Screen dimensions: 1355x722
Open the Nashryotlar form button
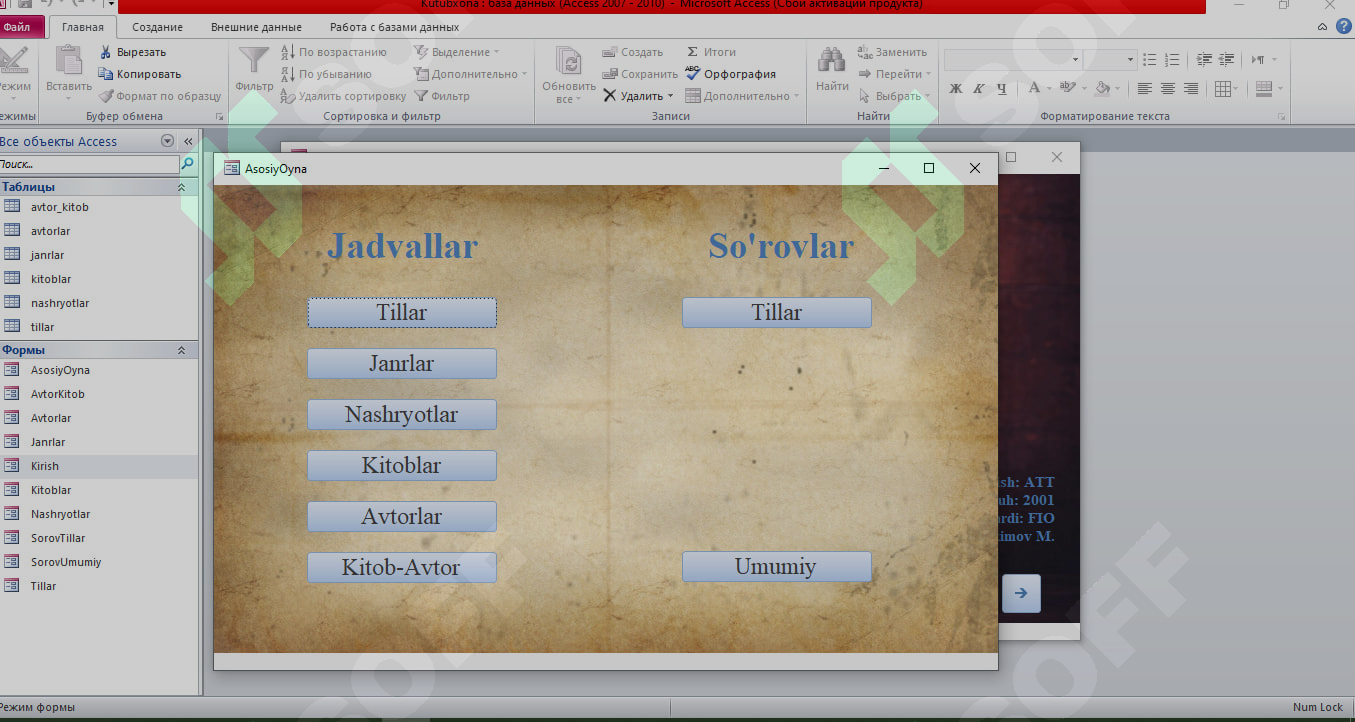coord(401,415)
